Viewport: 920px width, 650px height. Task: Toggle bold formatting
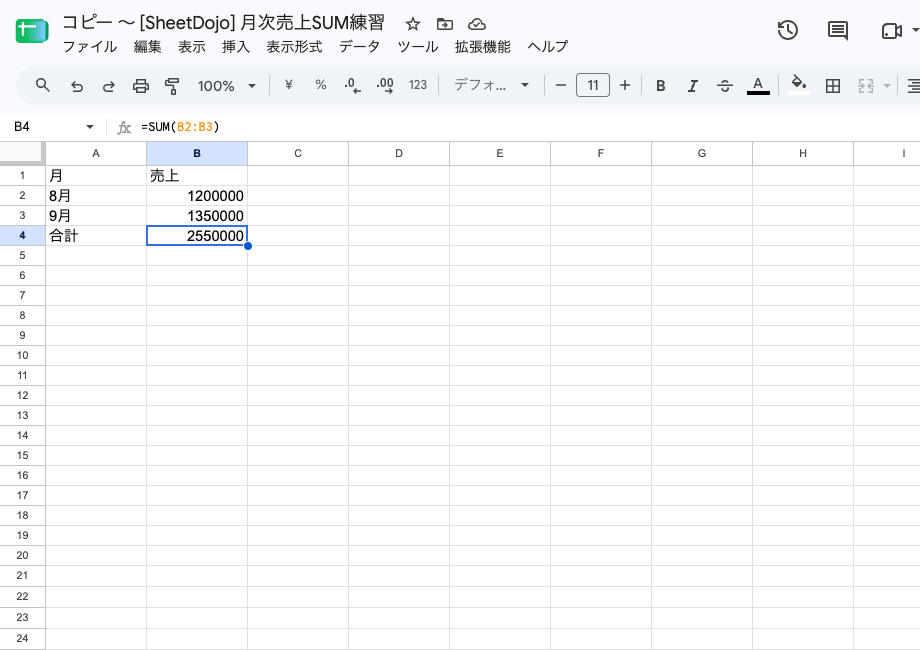(x=660, y=86)
